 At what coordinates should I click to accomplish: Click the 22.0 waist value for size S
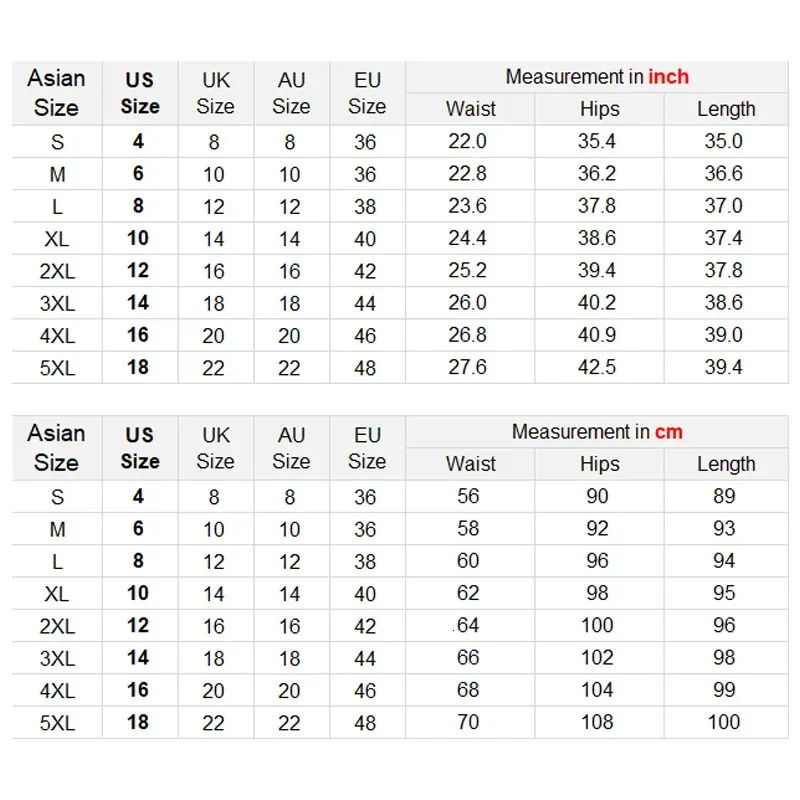(x=467, y=141)
